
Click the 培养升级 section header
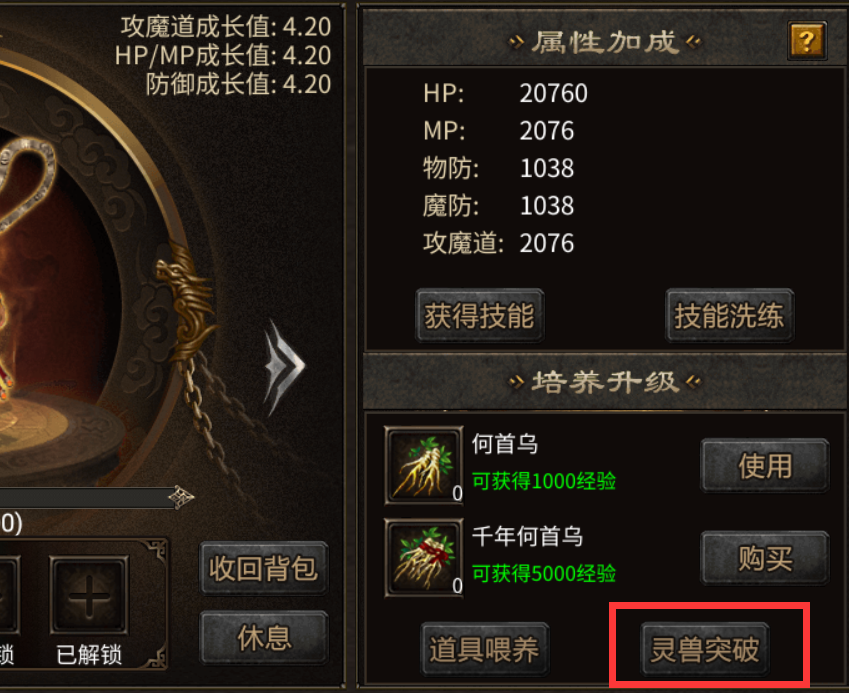point(605,382)
